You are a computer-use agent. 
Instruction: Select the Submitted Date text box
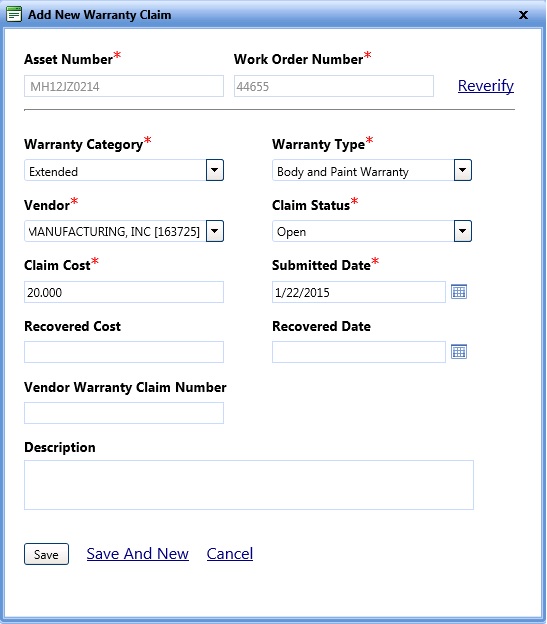point(359,292)
